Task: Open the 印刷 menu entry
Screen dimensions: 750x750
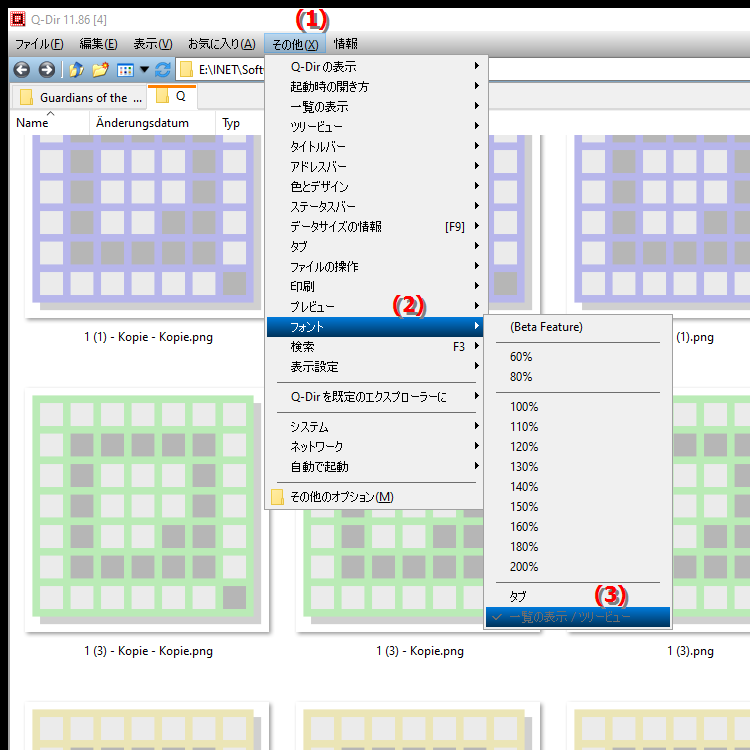Action: click(374, 287)
